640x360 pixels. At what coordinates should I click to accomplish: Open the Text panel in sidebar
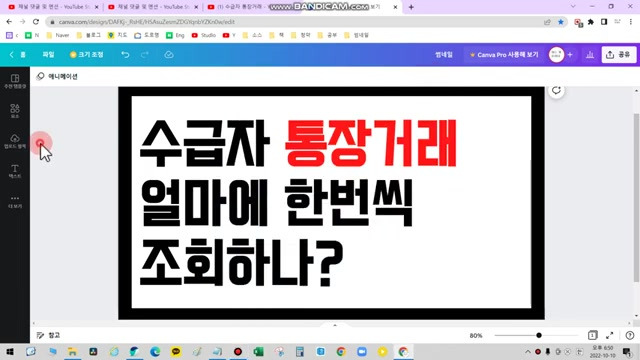tap(15, 171)
